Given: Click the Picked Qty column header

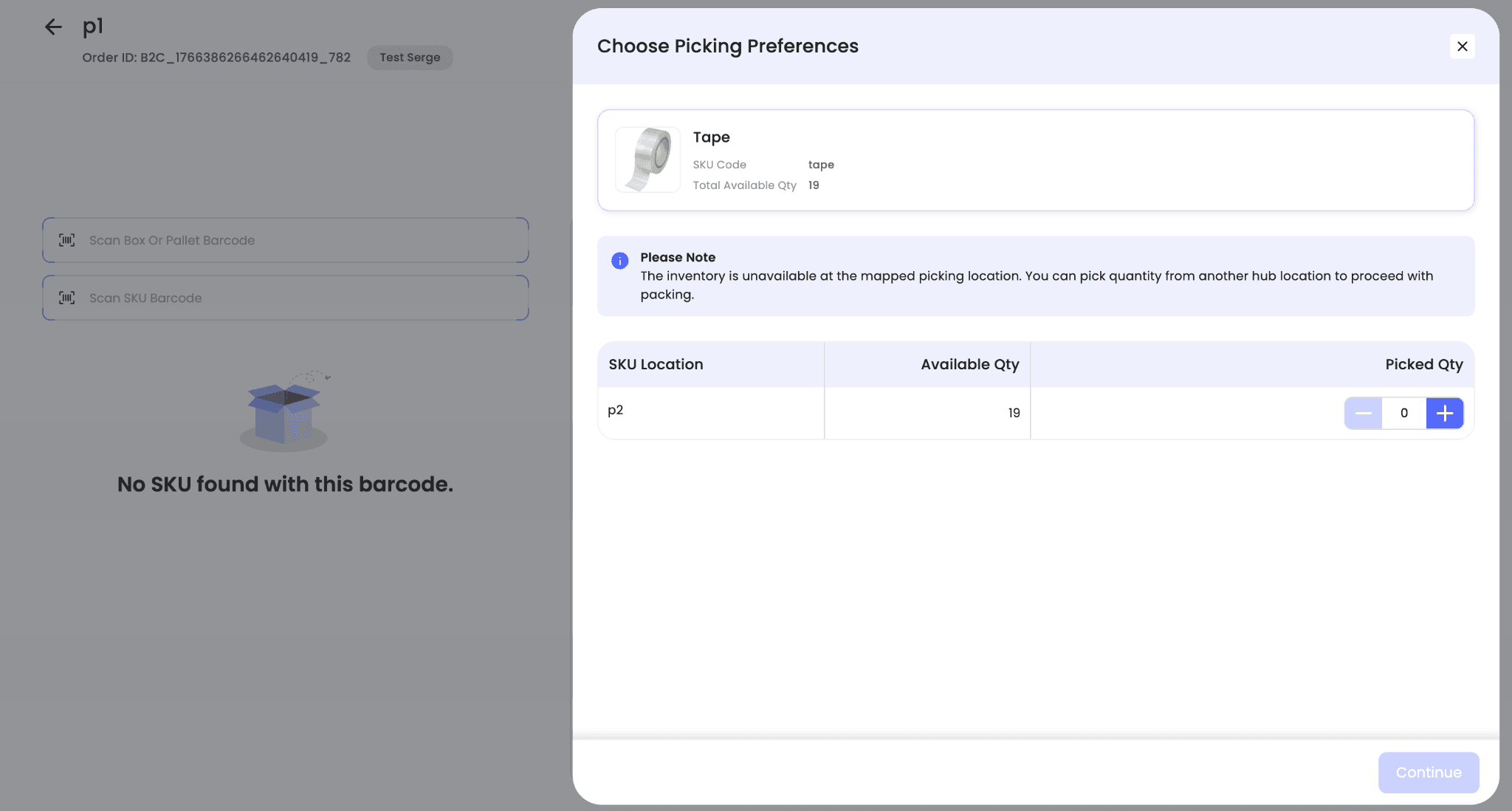Looking at the screenshot, I should (1423, 364).
